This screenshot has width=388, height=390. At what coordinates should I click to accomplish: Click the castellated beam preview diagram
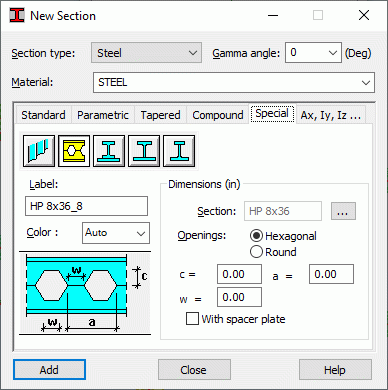tap(85, 293)
